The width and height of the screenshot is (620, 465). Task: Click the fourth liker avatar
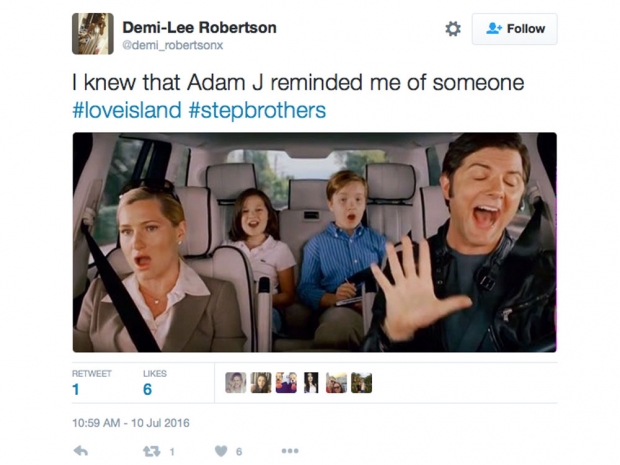tap(311, 383)
